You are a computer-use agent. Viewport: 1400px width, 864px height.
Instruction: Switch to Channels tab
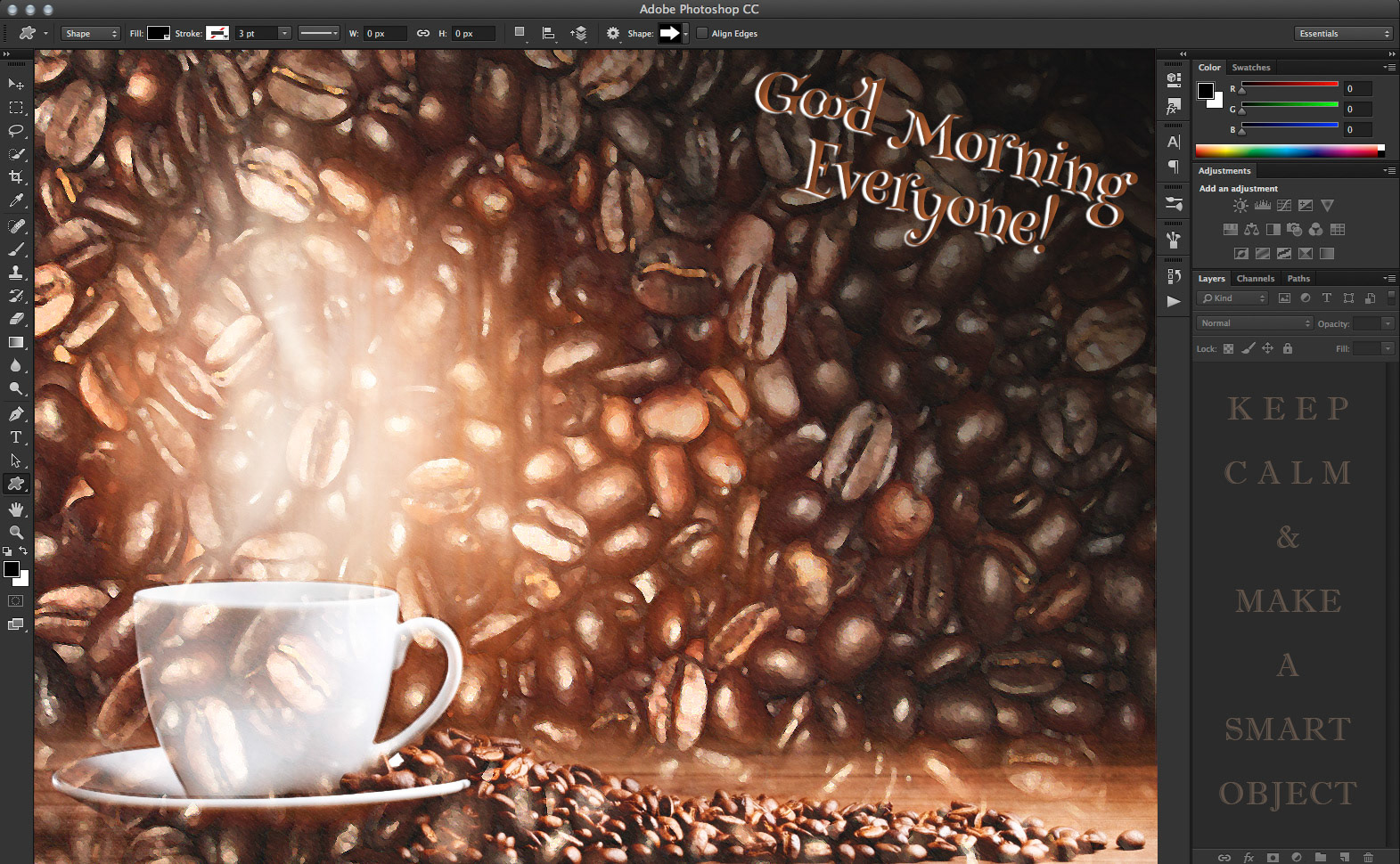click(x=1255, y=279)
